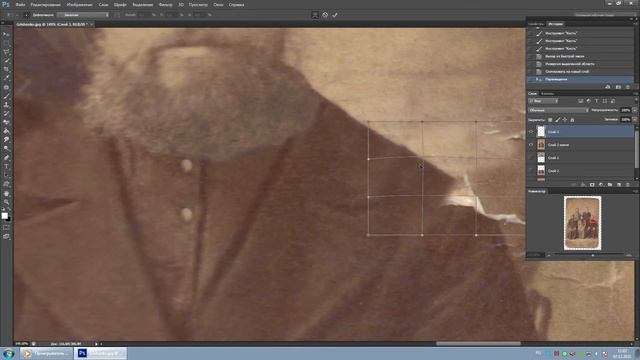640x360 pixels.
Task: Select the Brush tool
Action: [6, 96]
